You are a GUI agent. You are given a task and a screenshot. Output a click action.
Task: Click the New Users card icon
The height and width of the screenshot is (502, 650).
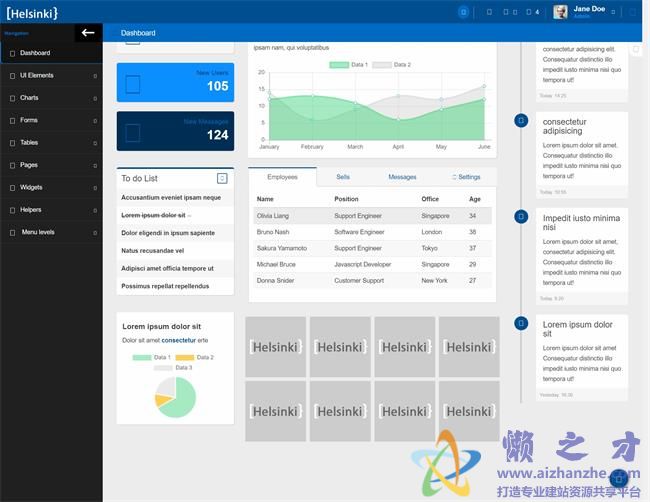coord(133,85)
